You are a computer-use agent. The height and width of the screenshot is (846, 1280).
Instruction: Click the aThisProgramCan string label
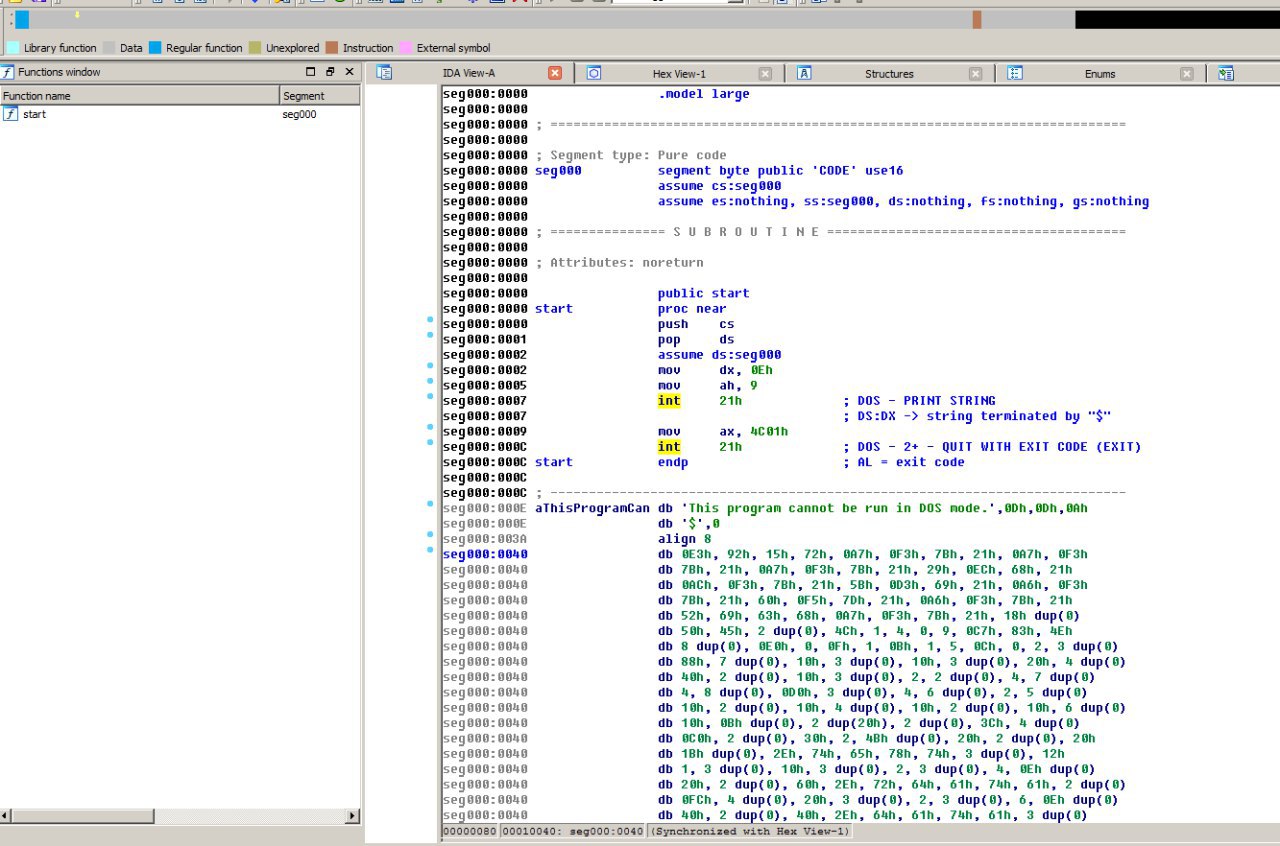[593, 508]
